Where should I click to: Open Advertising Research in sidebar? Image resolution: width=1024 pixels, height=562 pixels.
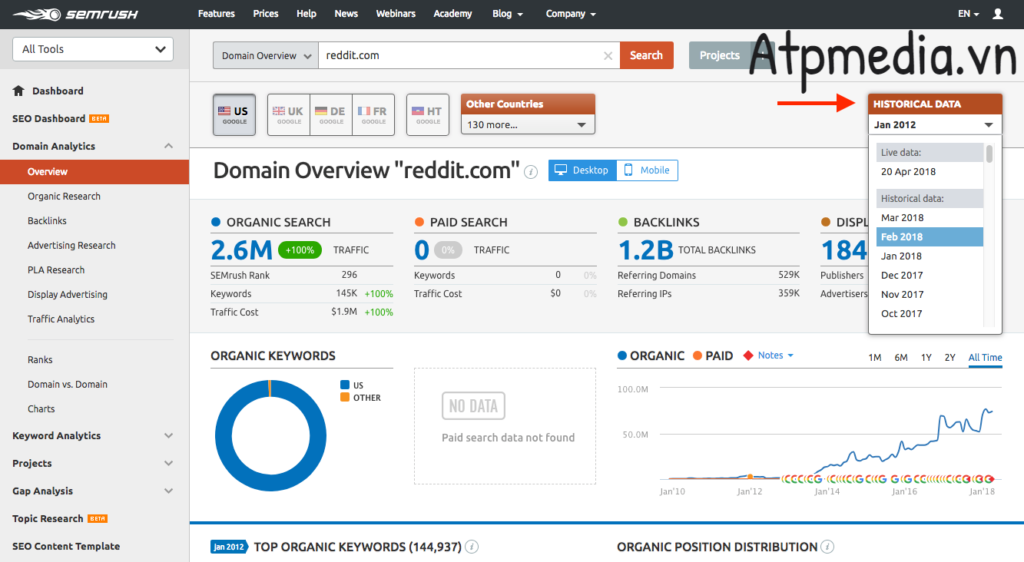tap(71, 245)
